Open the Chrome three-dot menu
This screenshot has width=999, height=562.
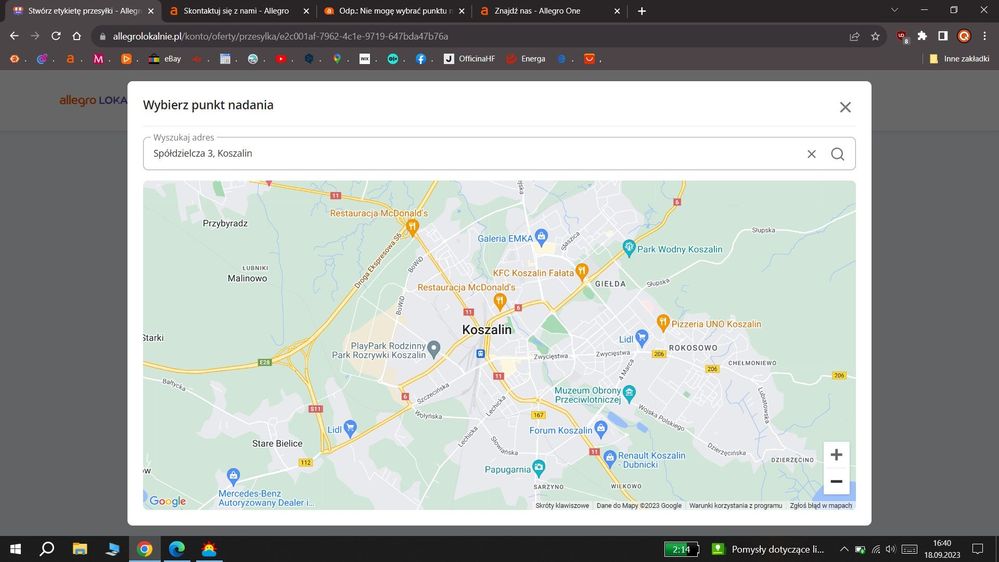[x=985, y=36]
